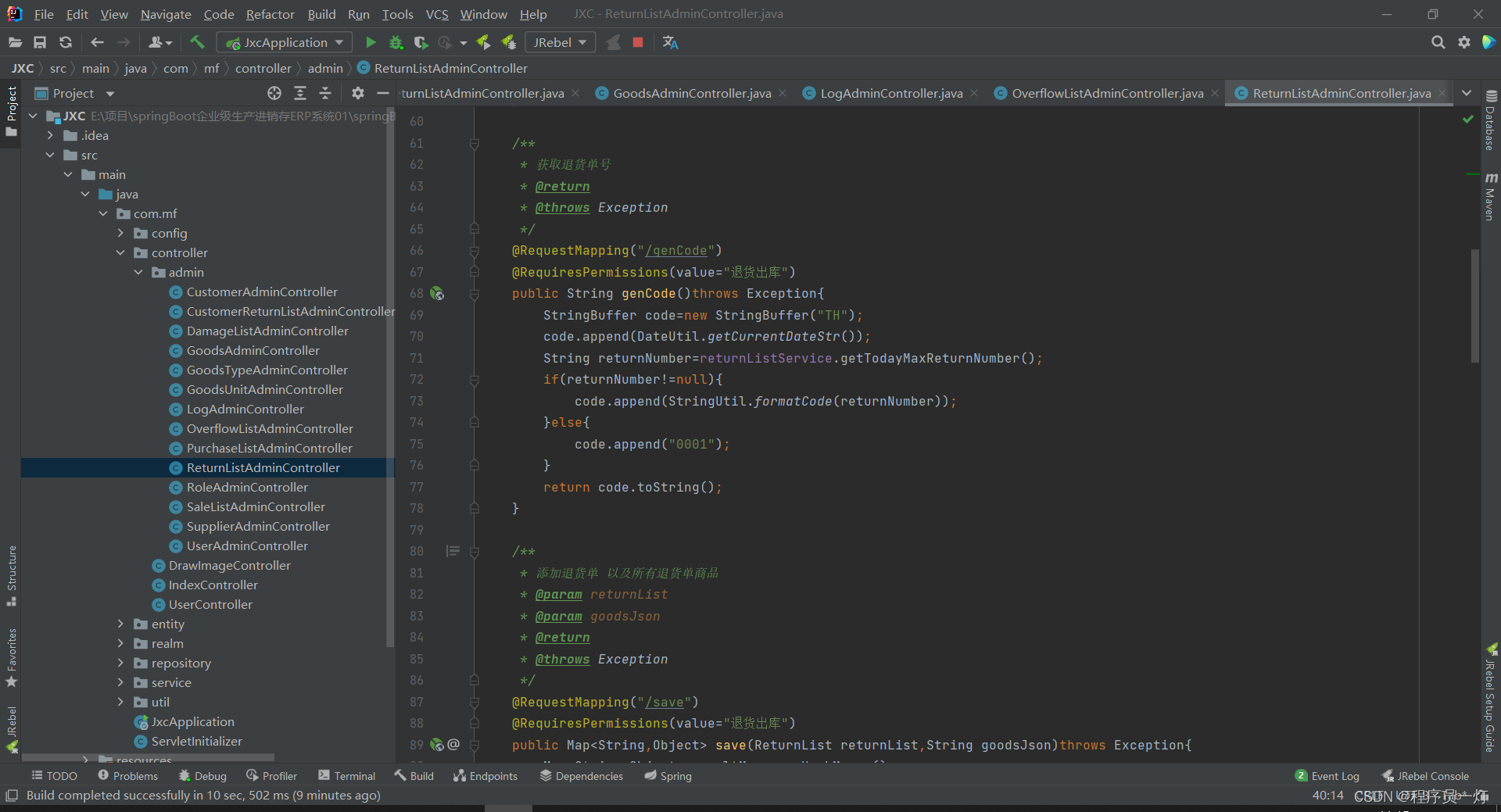Click the Build project hammer icon

click(x=197, y=42)
